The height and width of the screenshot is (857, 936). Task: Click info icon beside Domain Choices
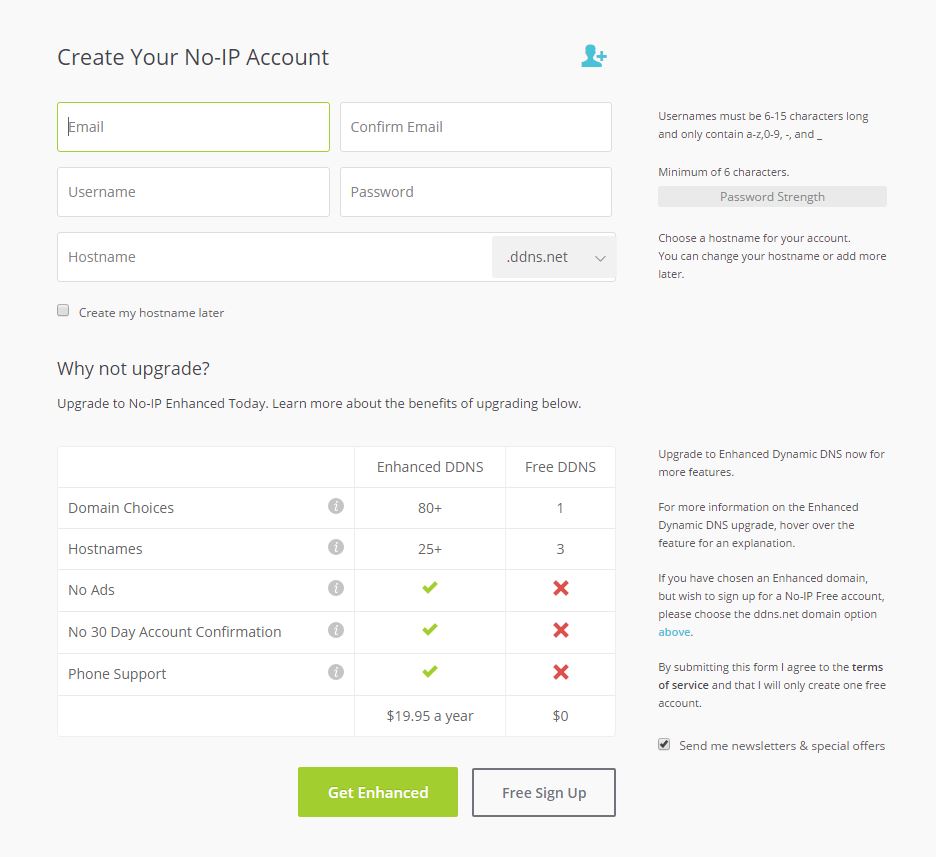click(x=336, y=506)
